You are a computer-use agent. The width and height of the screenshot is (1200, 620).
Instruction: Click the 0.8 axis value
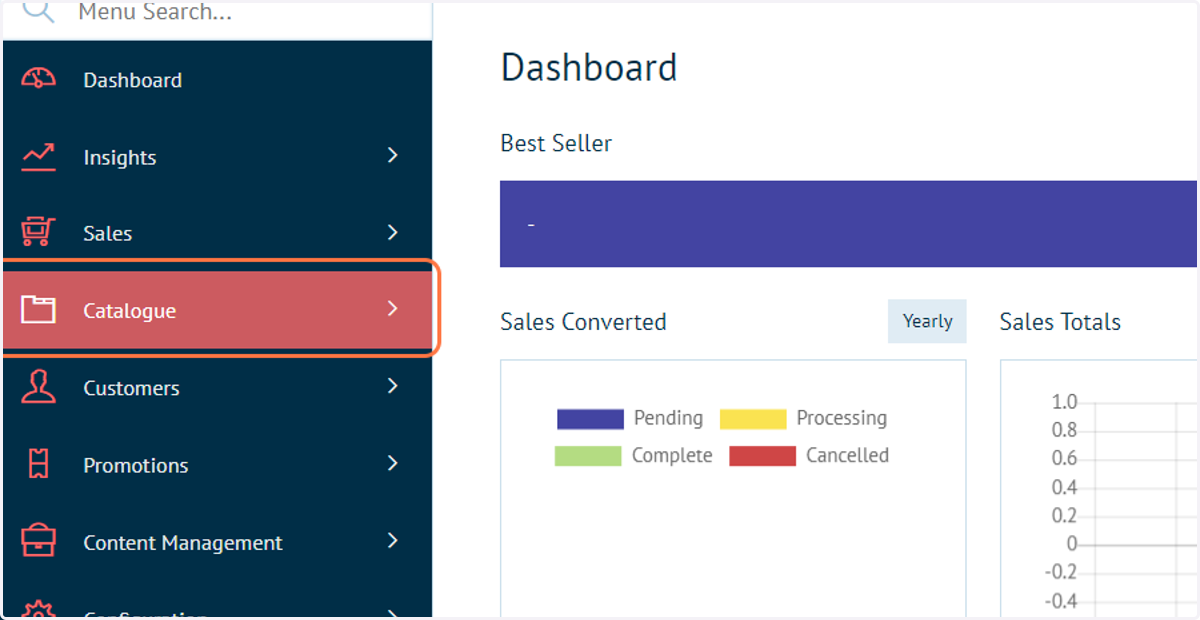[x=1064, y=431]
